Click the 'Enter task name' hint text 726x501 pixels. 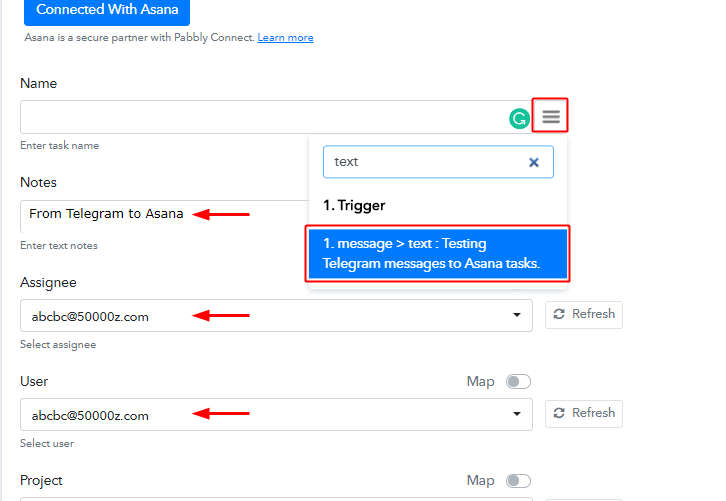(x=60, y=145)
